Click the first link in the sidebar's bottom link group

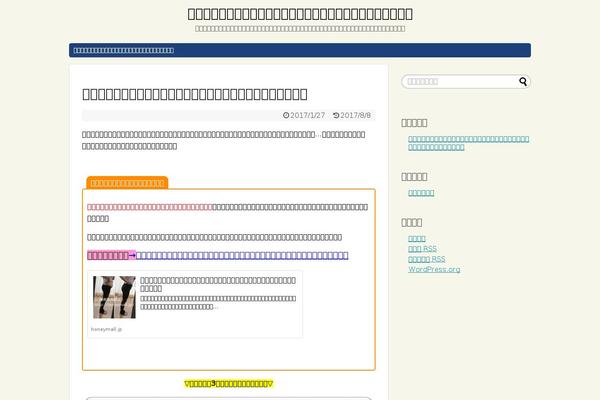417,238
